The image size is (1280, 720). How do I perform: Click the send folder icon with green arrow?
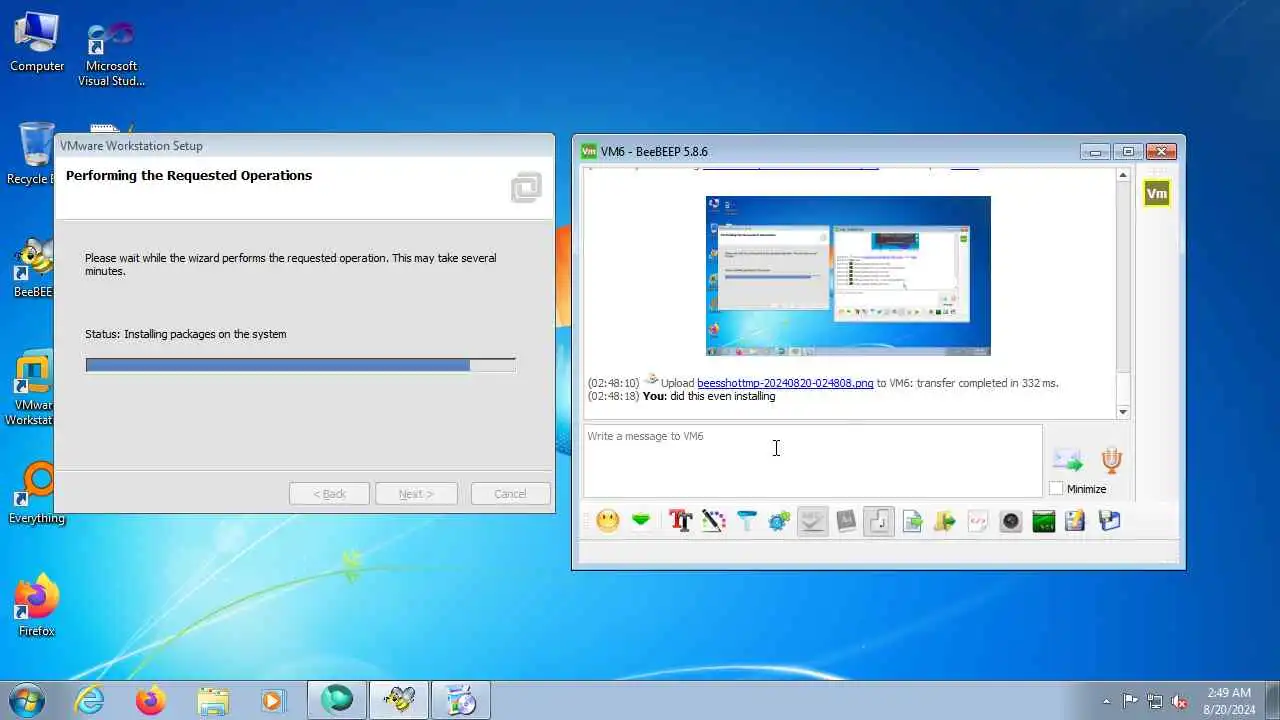click(945, 521)
